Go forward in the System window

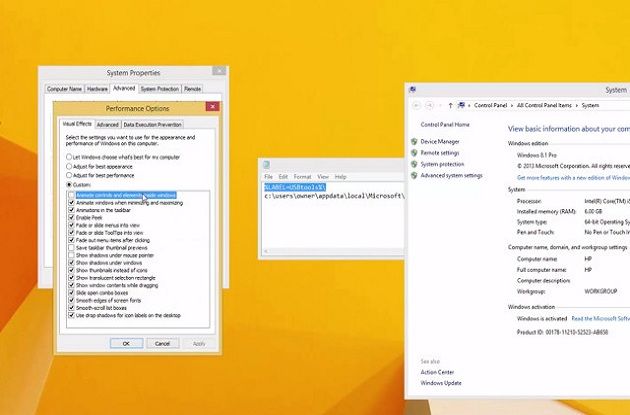point(430,105)
